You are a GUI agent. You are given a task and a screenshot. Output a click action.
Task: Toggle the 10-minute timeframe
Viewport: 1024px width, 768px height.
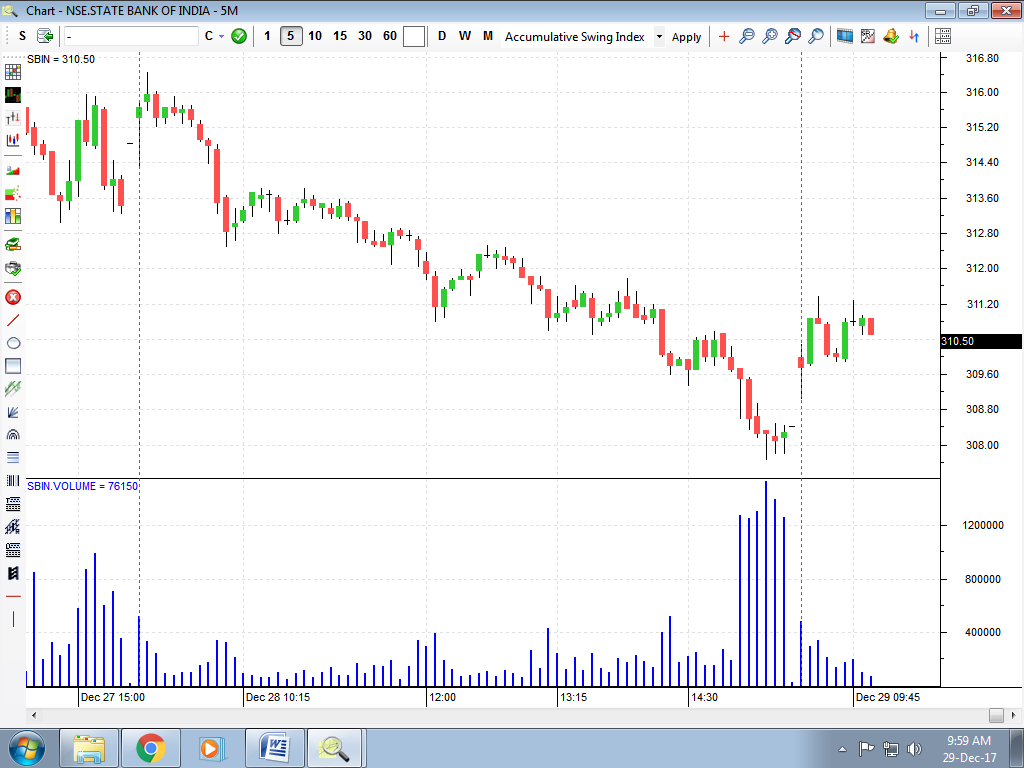[x=315, y=36]
